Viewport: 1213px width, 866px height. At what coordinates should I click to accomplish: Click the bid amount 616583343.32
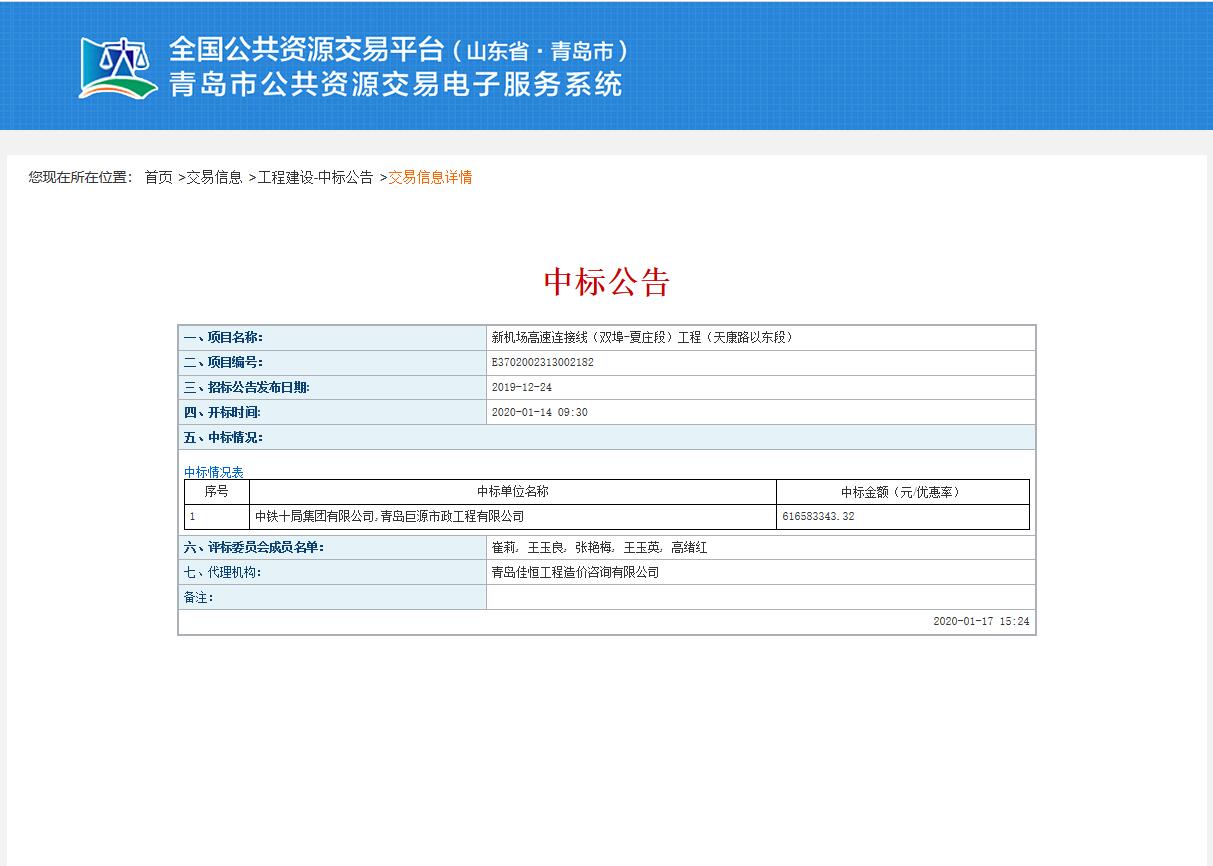(818, 517)
